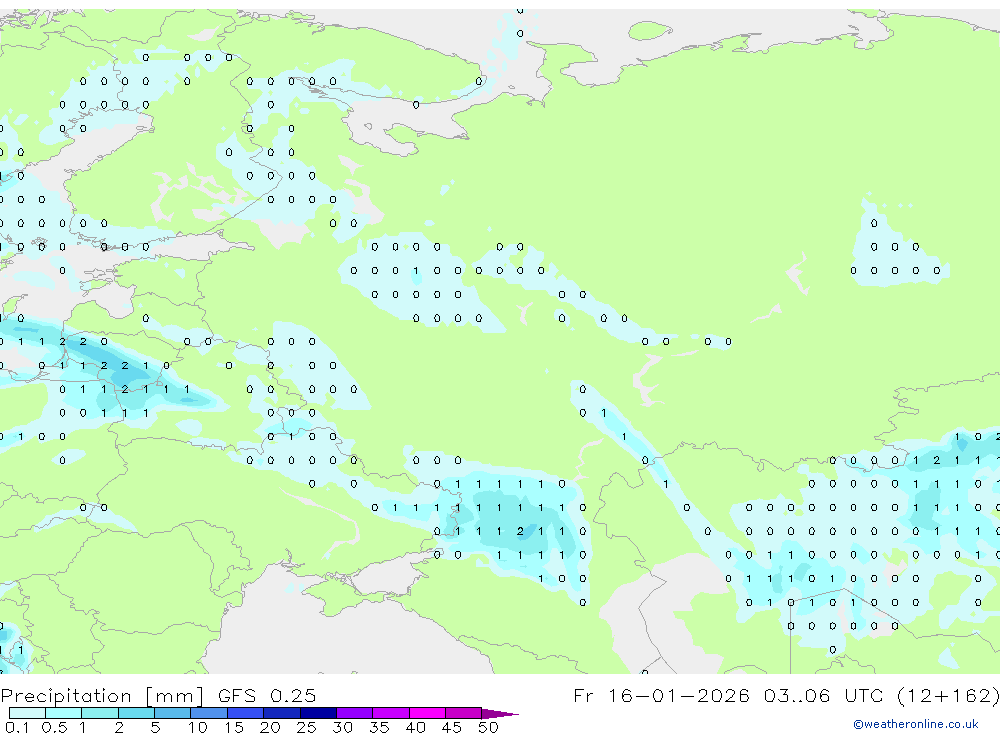1000x733 pixels.
Task: Click the '25' legend scale label
Action: click(x=307, y=727)
